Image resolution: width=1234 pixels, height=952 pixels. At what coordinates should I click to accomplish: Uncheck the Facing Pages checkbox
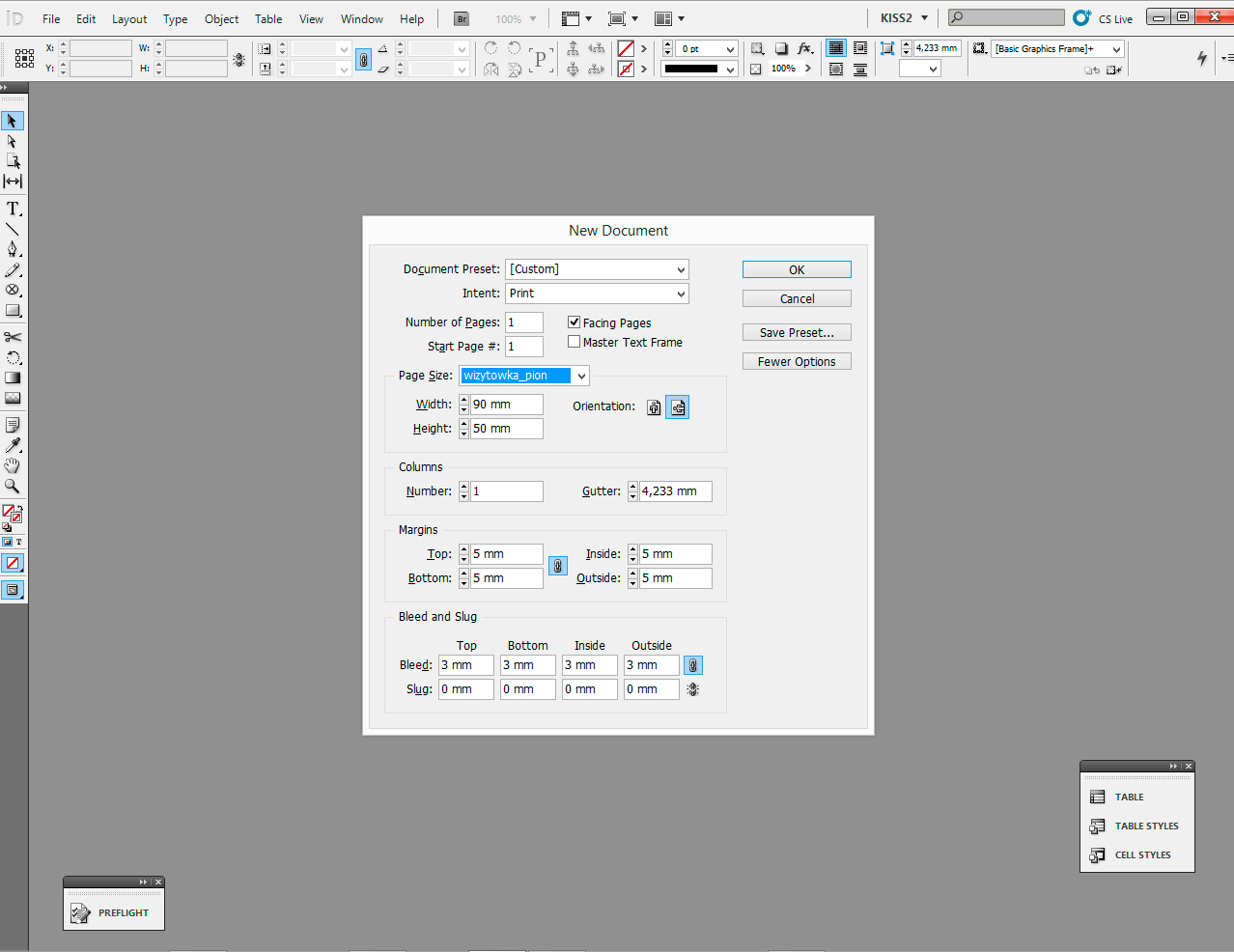(x=575, y=322)
